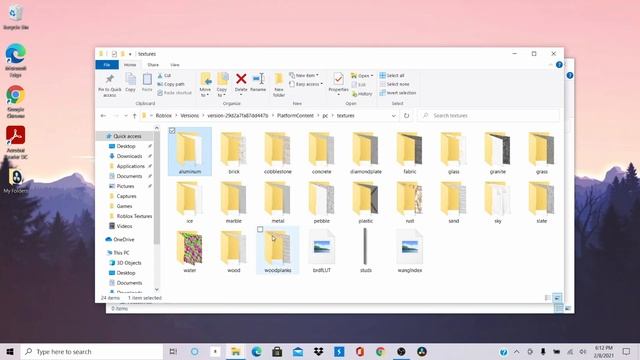Switch to the Share ribbon tab
Screen dimensions: 640x360
click(153, 65)
